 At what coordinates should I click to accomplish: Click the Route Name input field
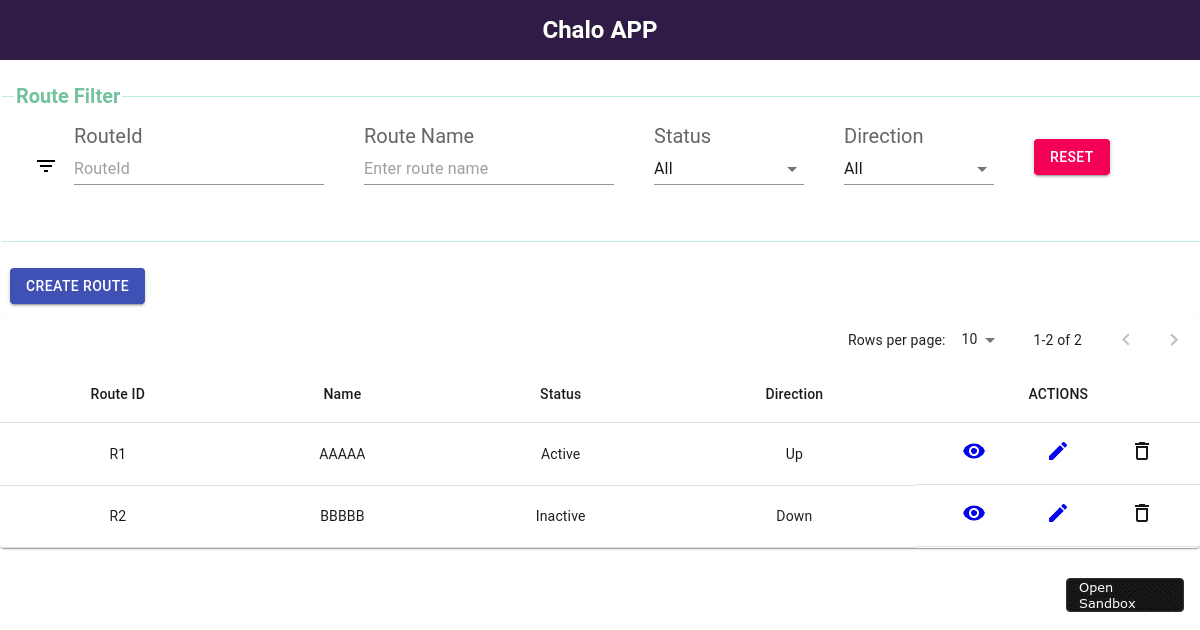488,168
